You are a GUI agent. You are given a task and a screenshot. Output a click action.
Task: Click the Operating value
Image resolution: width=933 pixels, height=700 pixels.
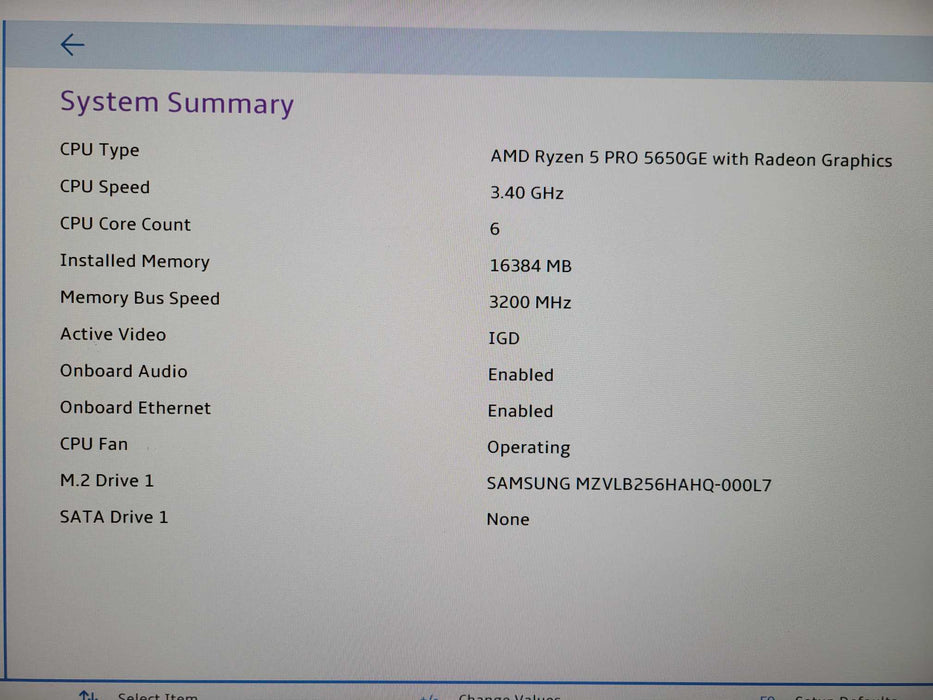(528, 448)
